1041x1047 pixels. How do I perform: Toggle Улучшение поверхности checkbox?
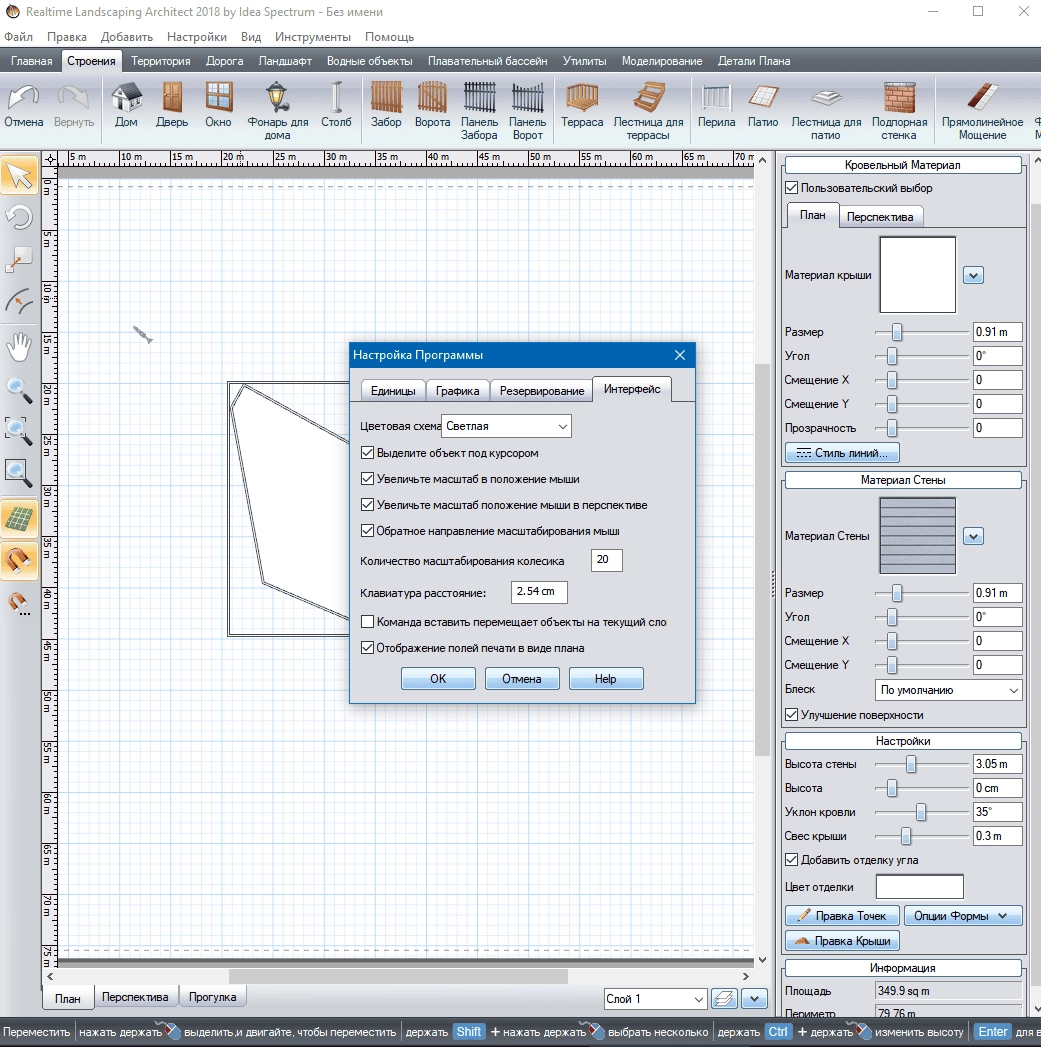click(791, 714)
